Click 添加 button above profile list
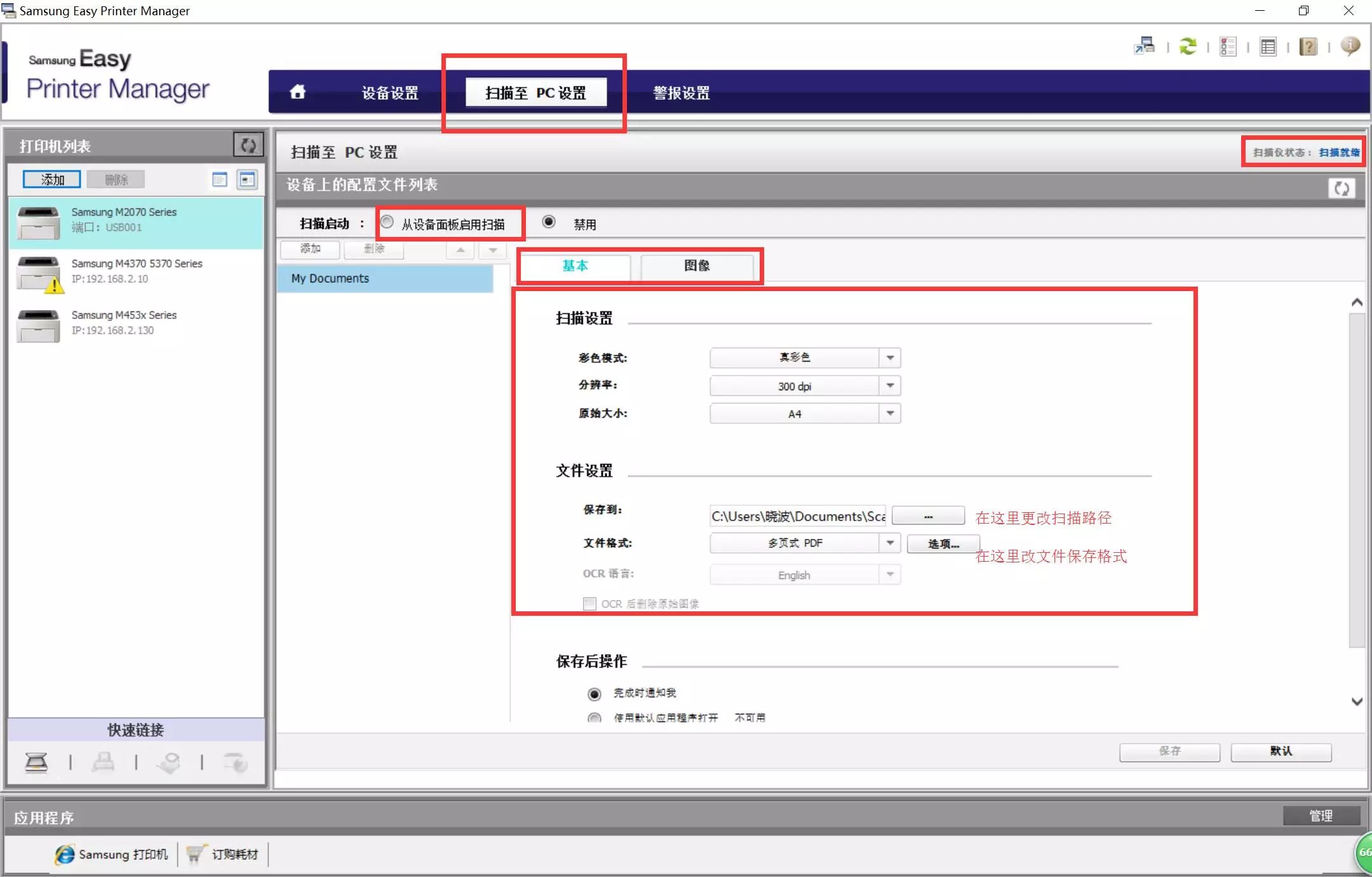Viewport: 1372px width, 877px height. click(310, 249)
